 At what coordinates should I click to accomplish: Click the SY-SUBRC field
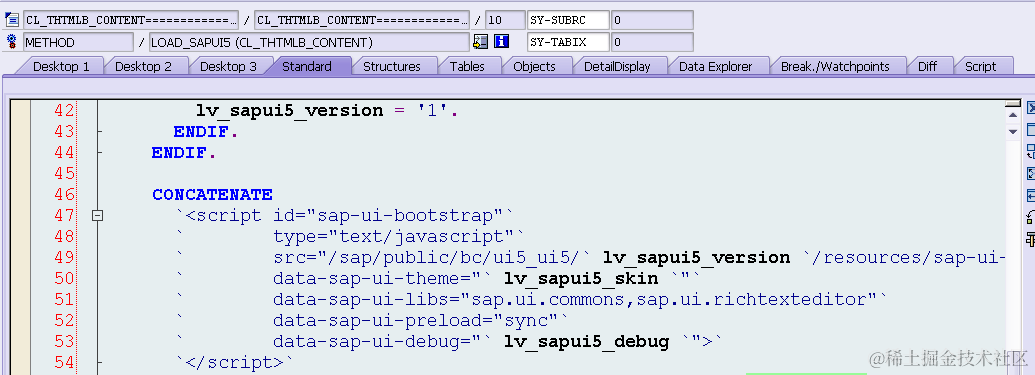point(568,20)
